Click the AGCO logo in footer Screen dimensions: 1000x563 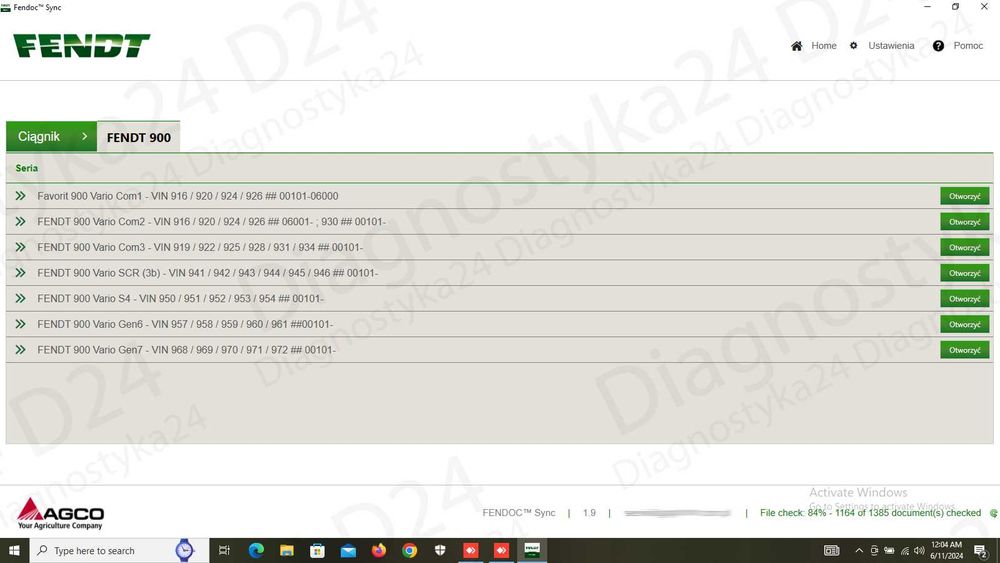click(x=61, y=514)
